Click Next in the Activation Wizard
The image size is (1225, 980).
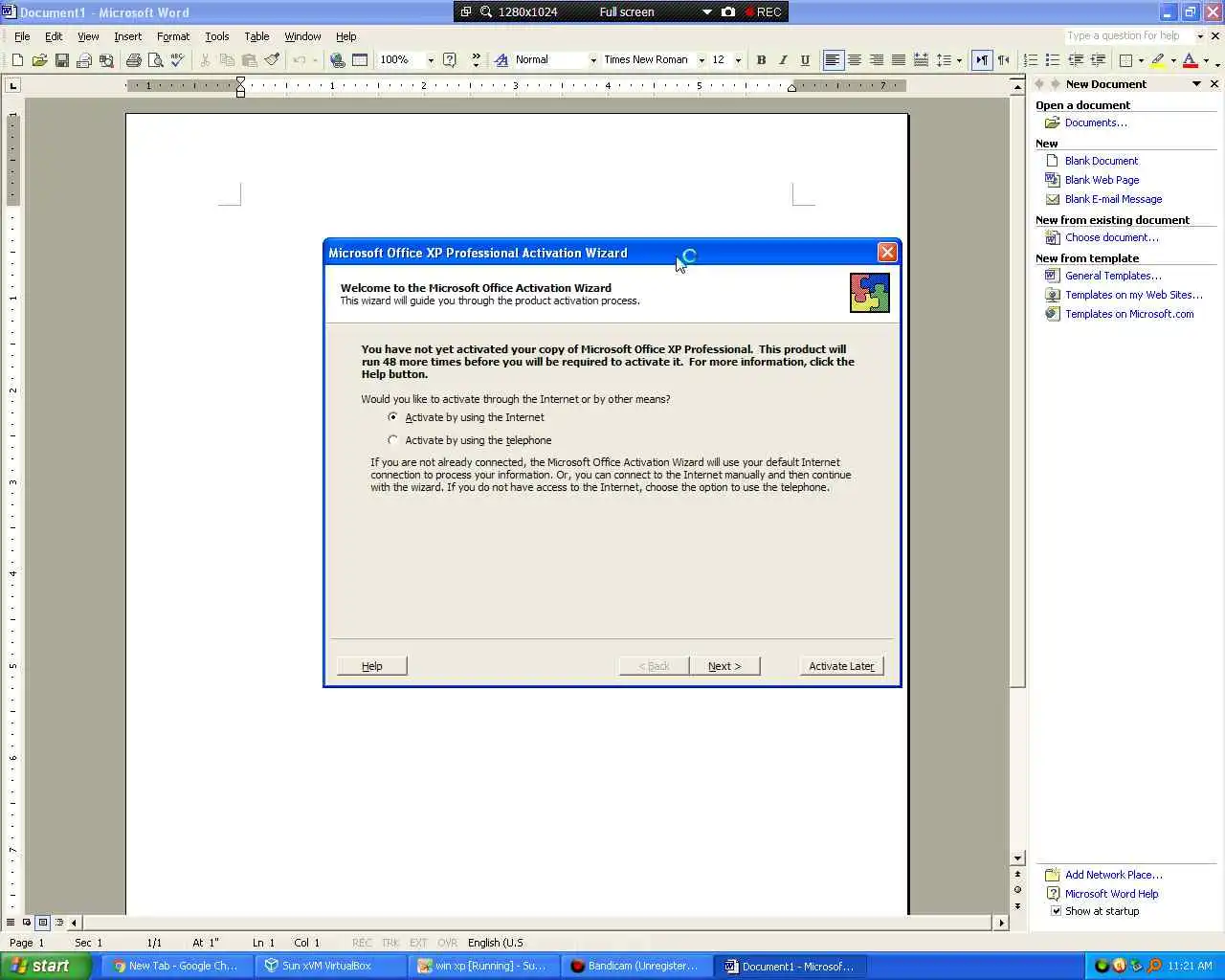[724, 666]
